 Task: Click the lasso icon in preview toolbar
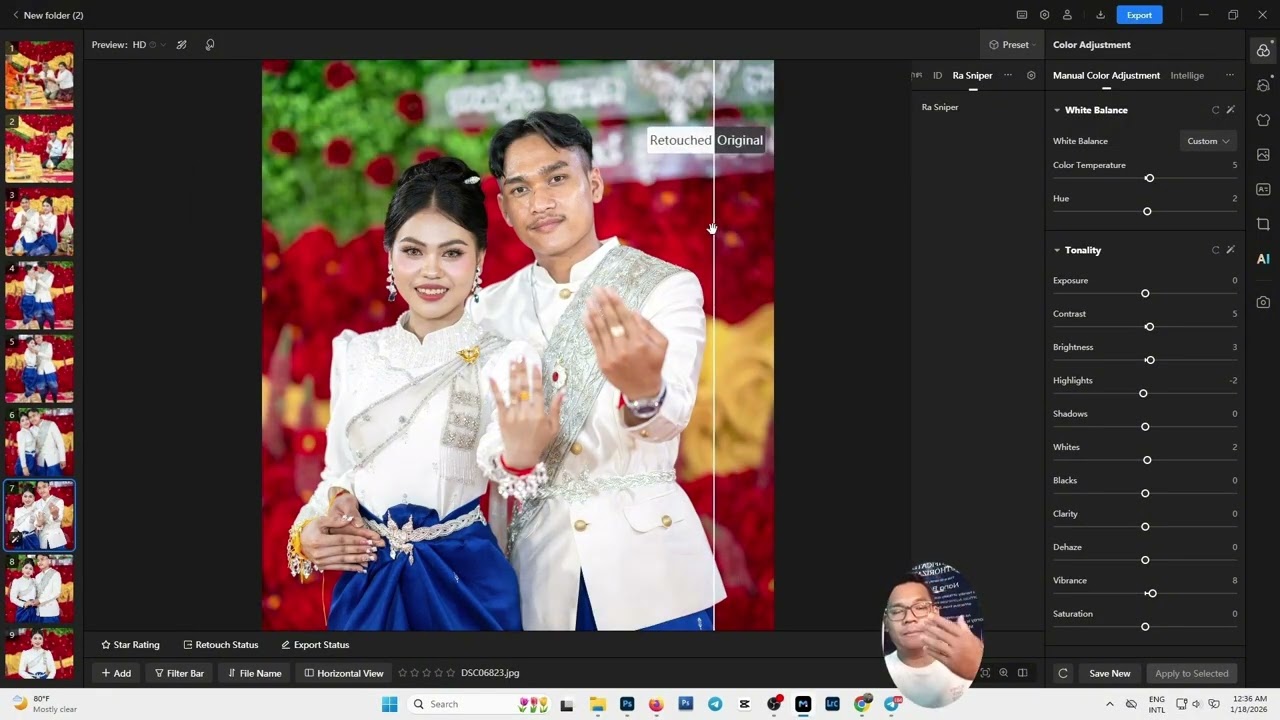(x=210, y=45)
